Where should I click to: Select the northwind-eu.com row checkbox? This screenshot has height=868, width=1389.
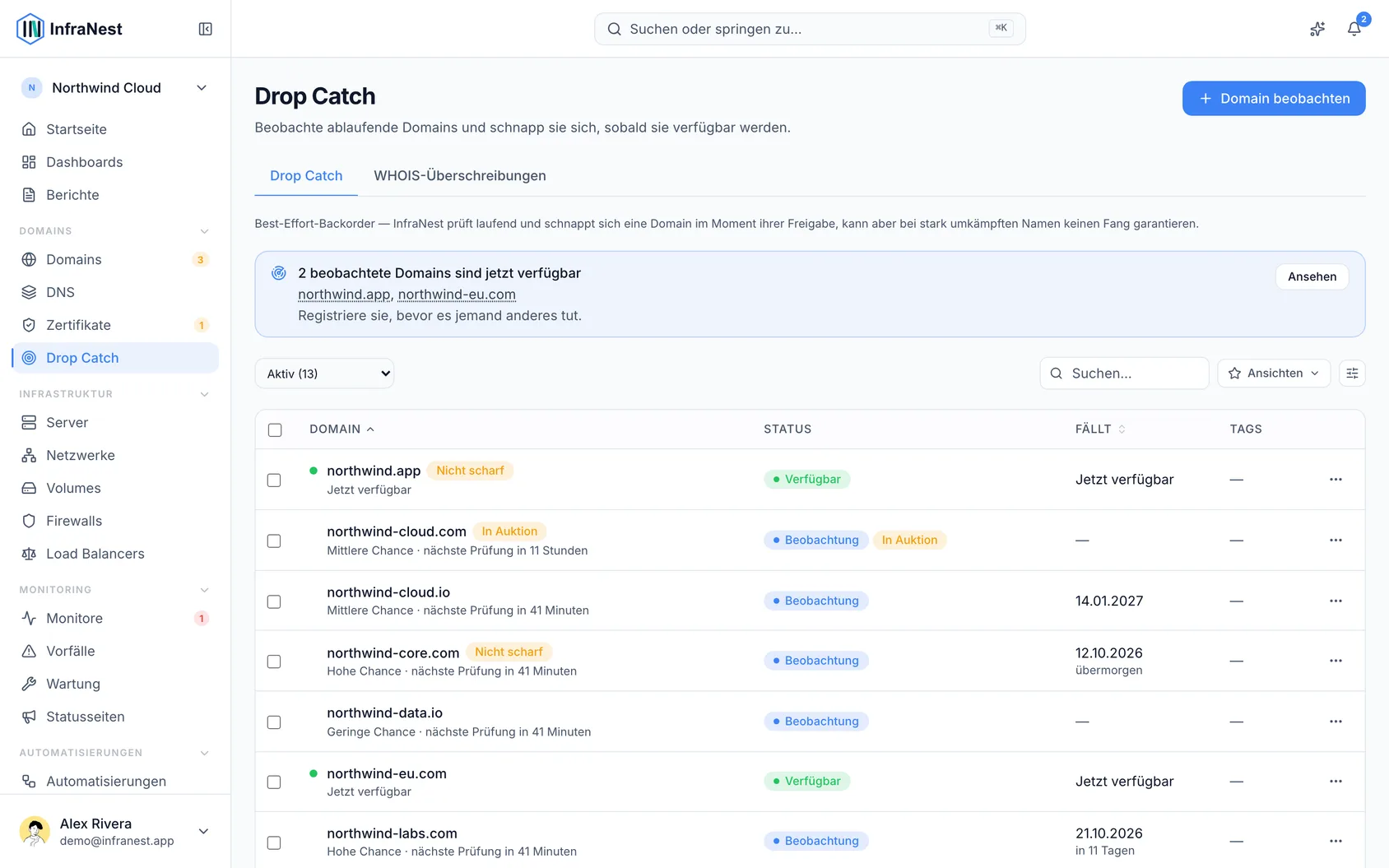274,782
